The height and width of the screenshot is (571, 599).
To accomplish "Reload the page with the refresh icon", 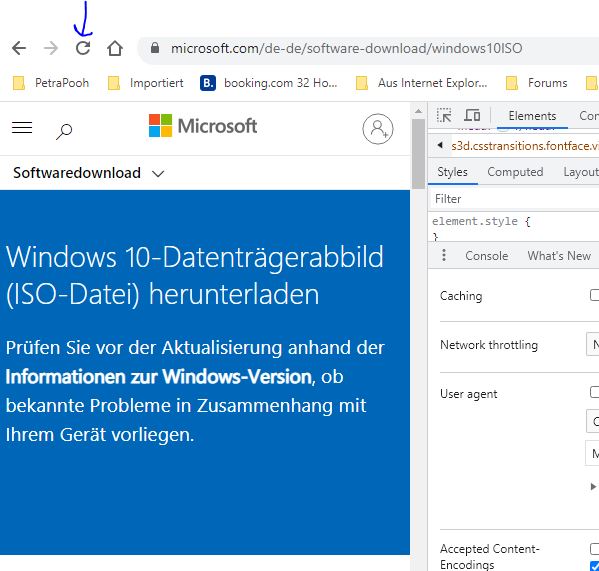I will tap(83, 48).
